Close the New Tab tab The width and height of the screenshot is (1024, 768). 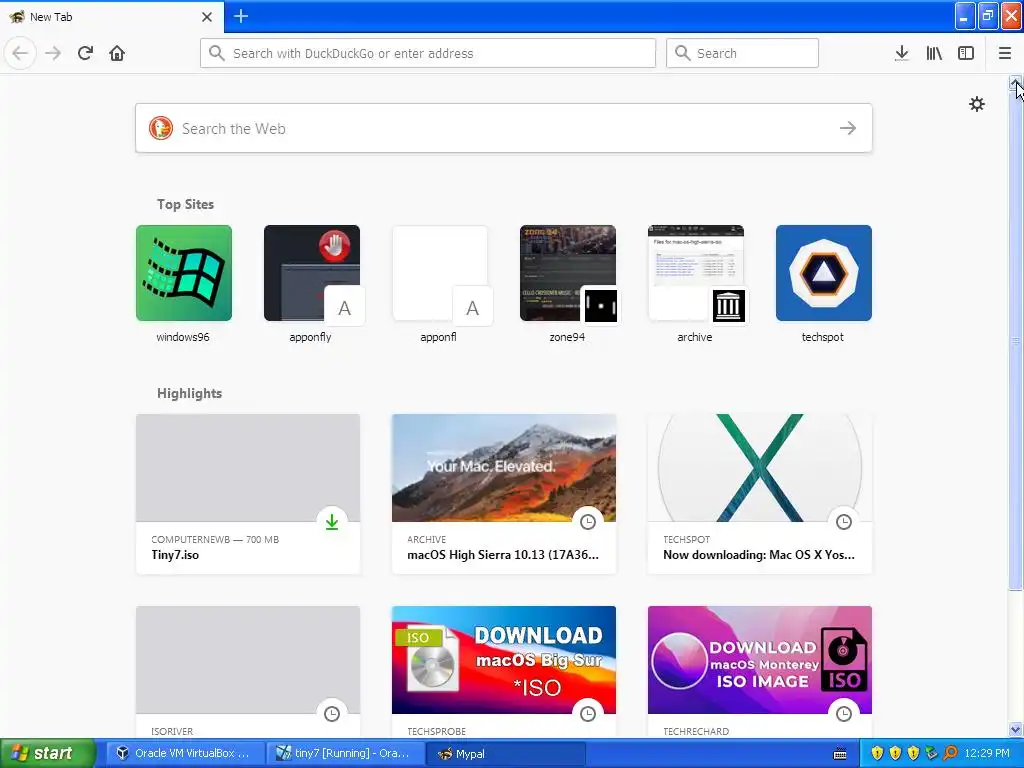[x=207, y=17]
